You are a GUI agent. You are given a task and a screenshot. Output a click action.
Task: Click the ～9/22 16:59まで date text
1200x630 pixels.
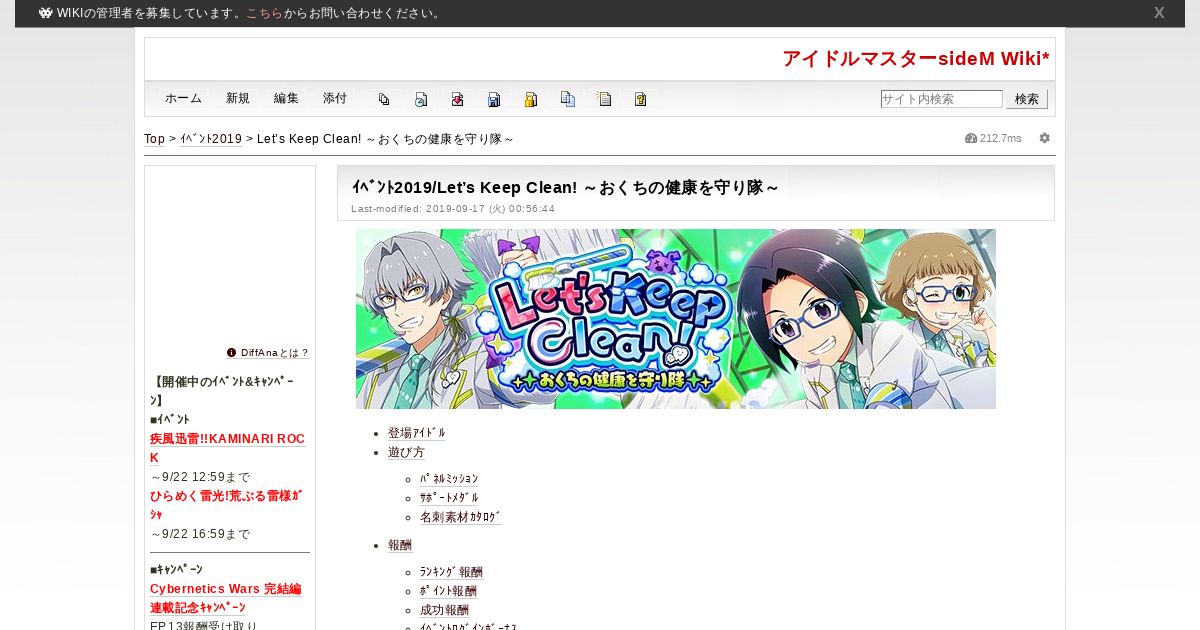[200, 534]
